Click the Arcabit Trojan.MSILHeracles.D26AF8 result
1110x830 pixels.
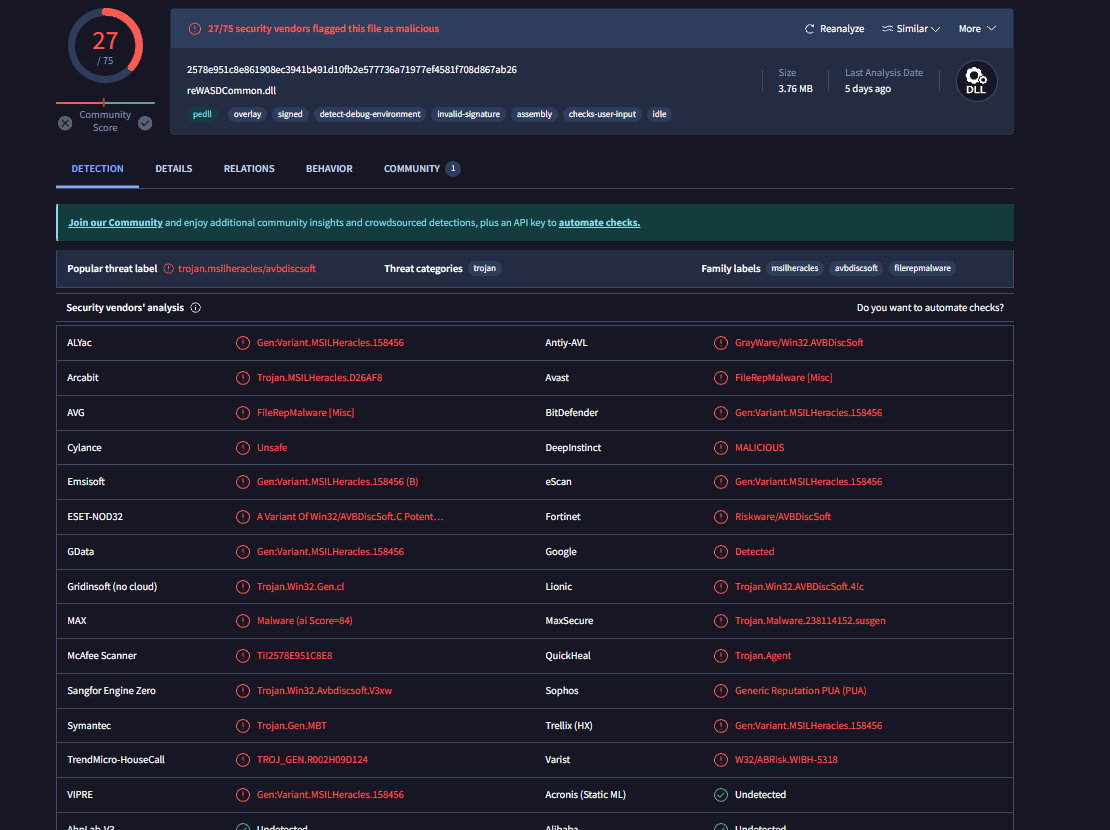(319, 377)
